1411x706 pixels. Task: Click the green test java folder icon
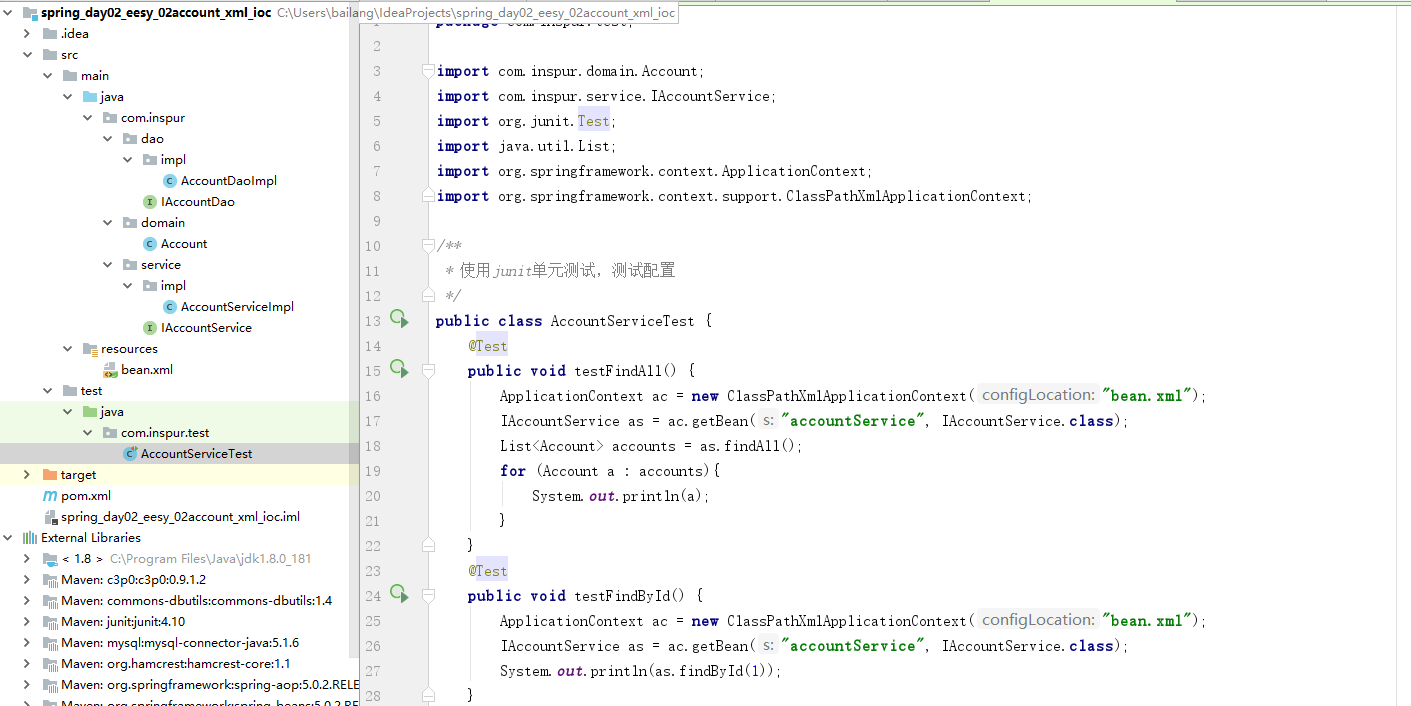pos(90,412)
